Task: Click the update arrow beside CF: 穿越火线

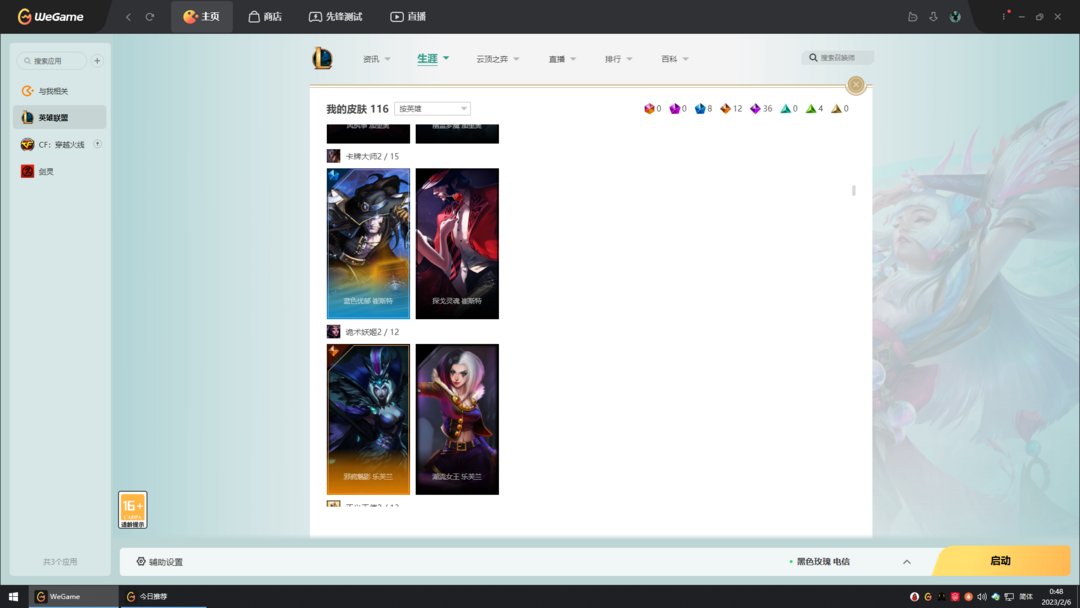Action: coord(97,144)
